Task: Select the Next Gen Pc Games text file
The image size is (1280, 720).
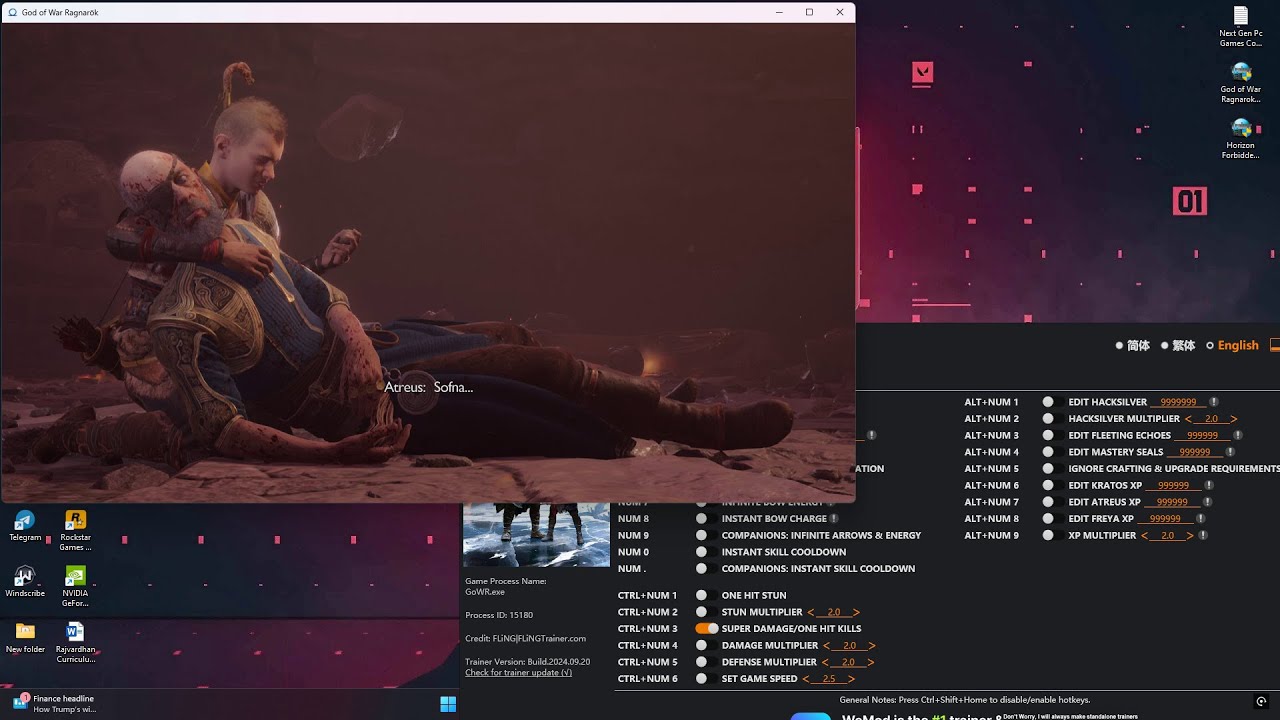Action: [1241, 27]
